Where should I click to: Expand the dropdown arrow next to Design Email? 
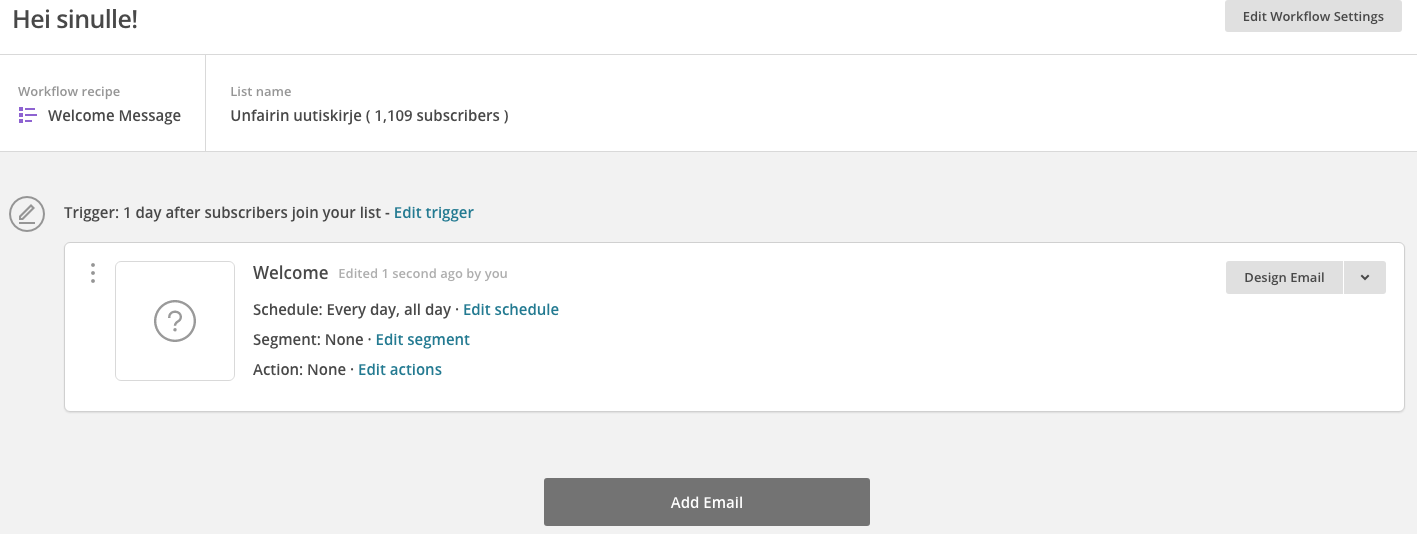(x=1365, y=278)
